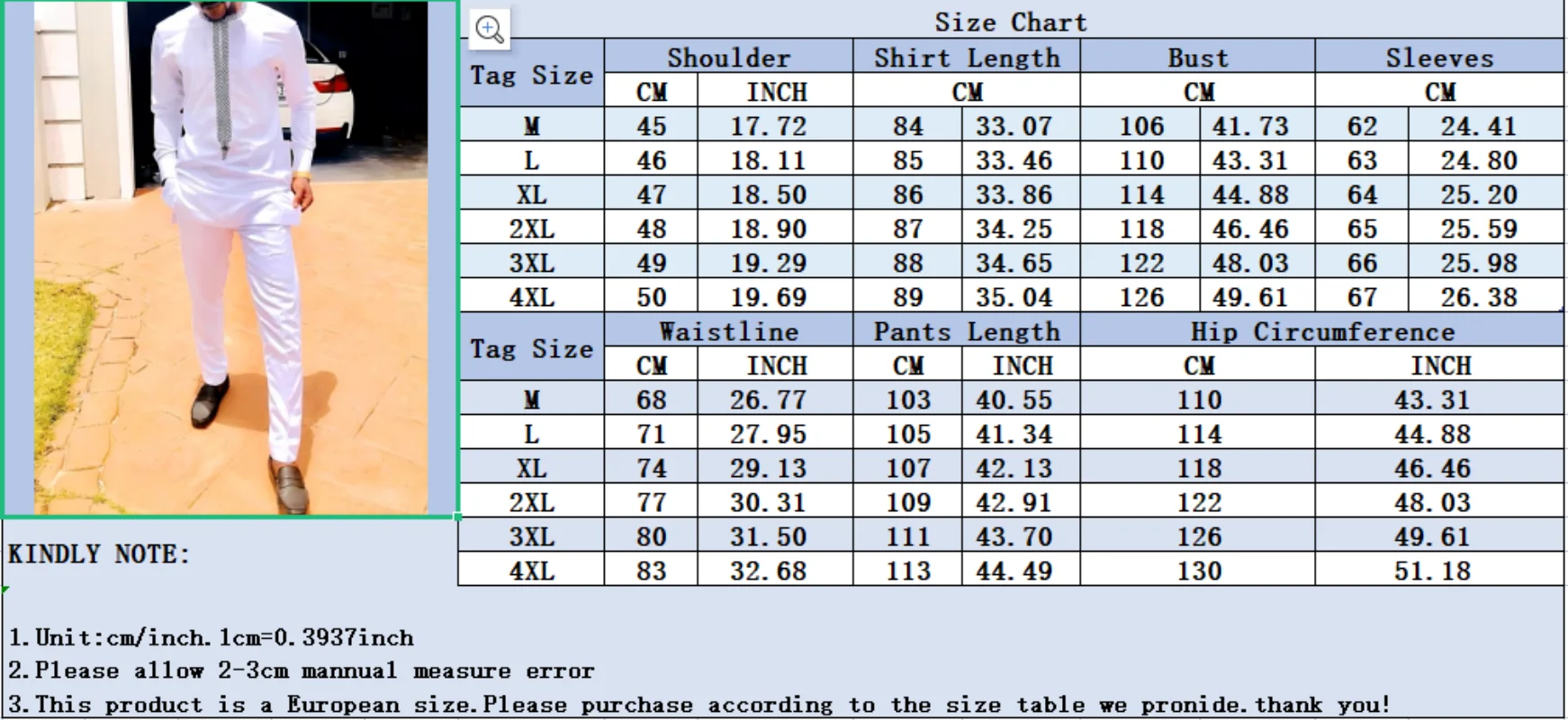Select pants length cm value "103"

click(x=907, y=400)
